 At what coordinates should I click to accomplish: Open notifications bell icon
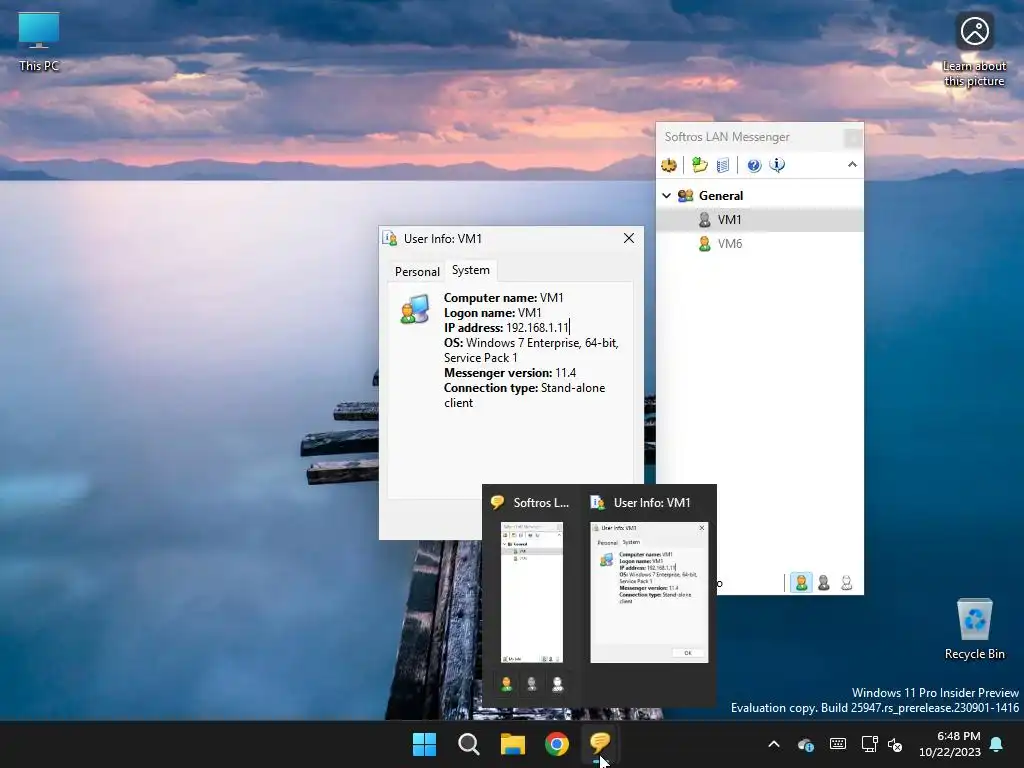coord(997,744)
